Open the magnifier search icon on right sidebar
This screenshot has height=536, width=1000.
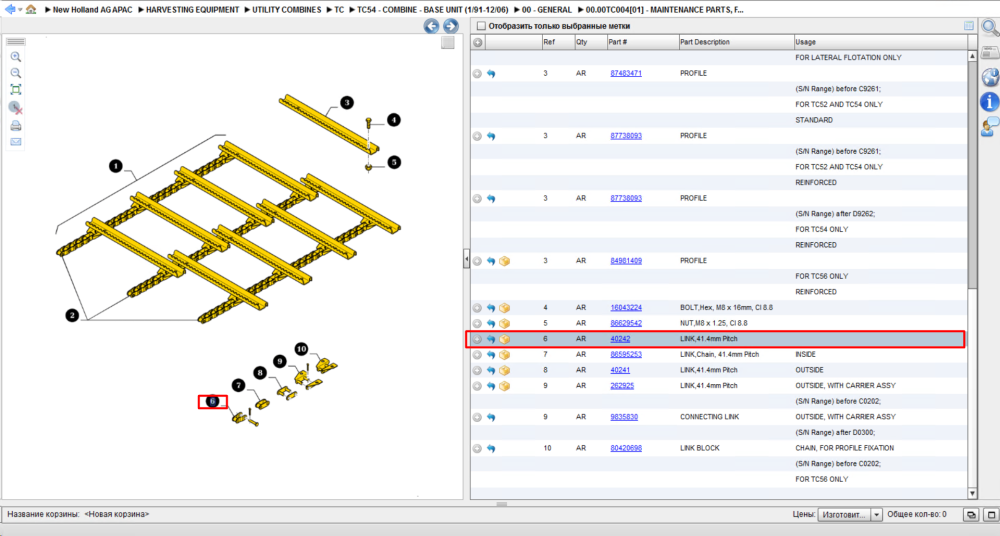(990, 27)
